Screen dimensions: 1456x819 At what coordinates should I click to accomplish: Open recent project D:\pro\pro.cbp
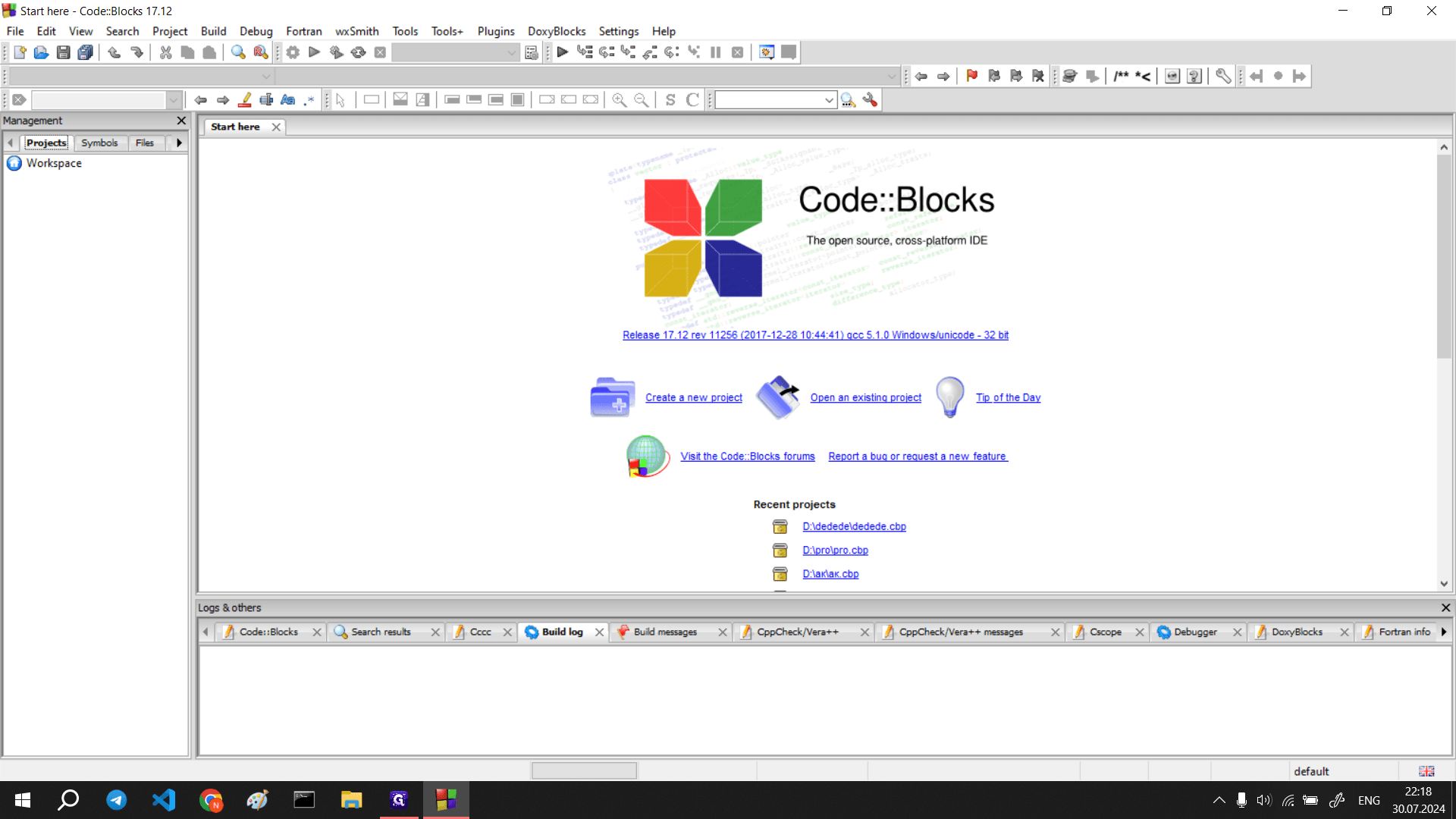click(x=835, y=551)
